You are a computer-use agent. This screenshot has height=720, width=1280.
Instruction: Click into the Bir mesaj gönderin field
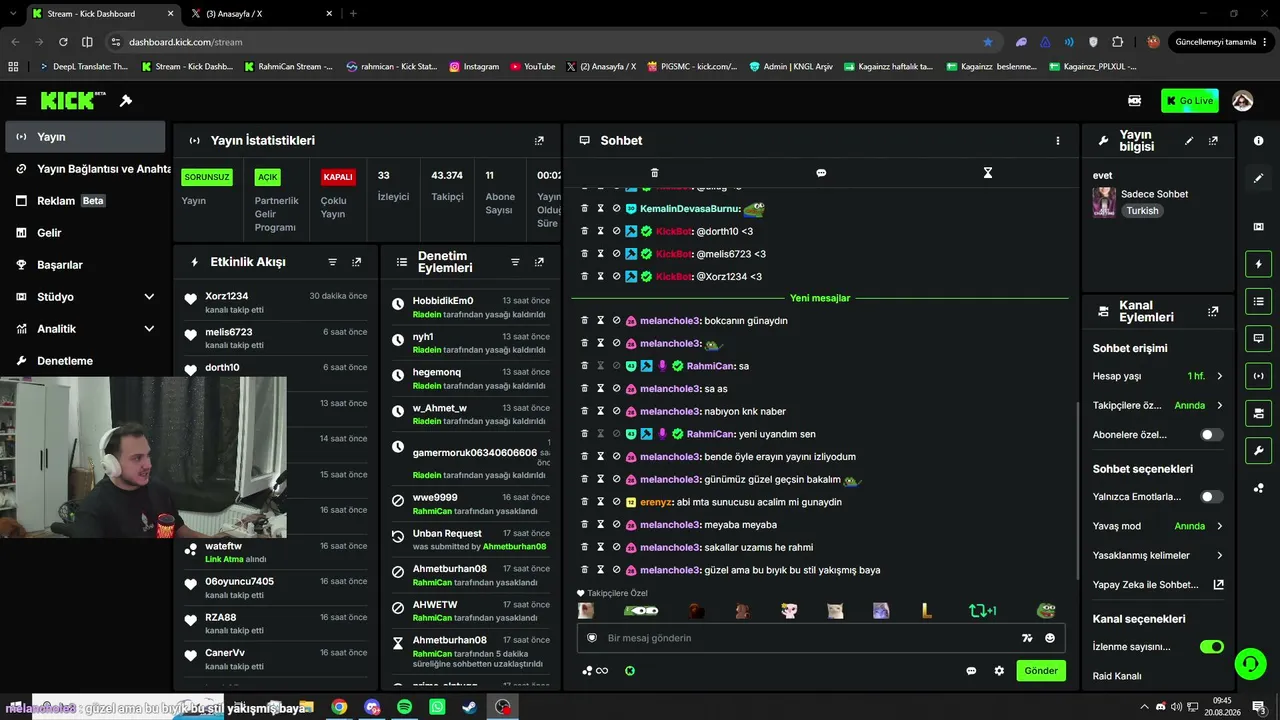[810, 638]
